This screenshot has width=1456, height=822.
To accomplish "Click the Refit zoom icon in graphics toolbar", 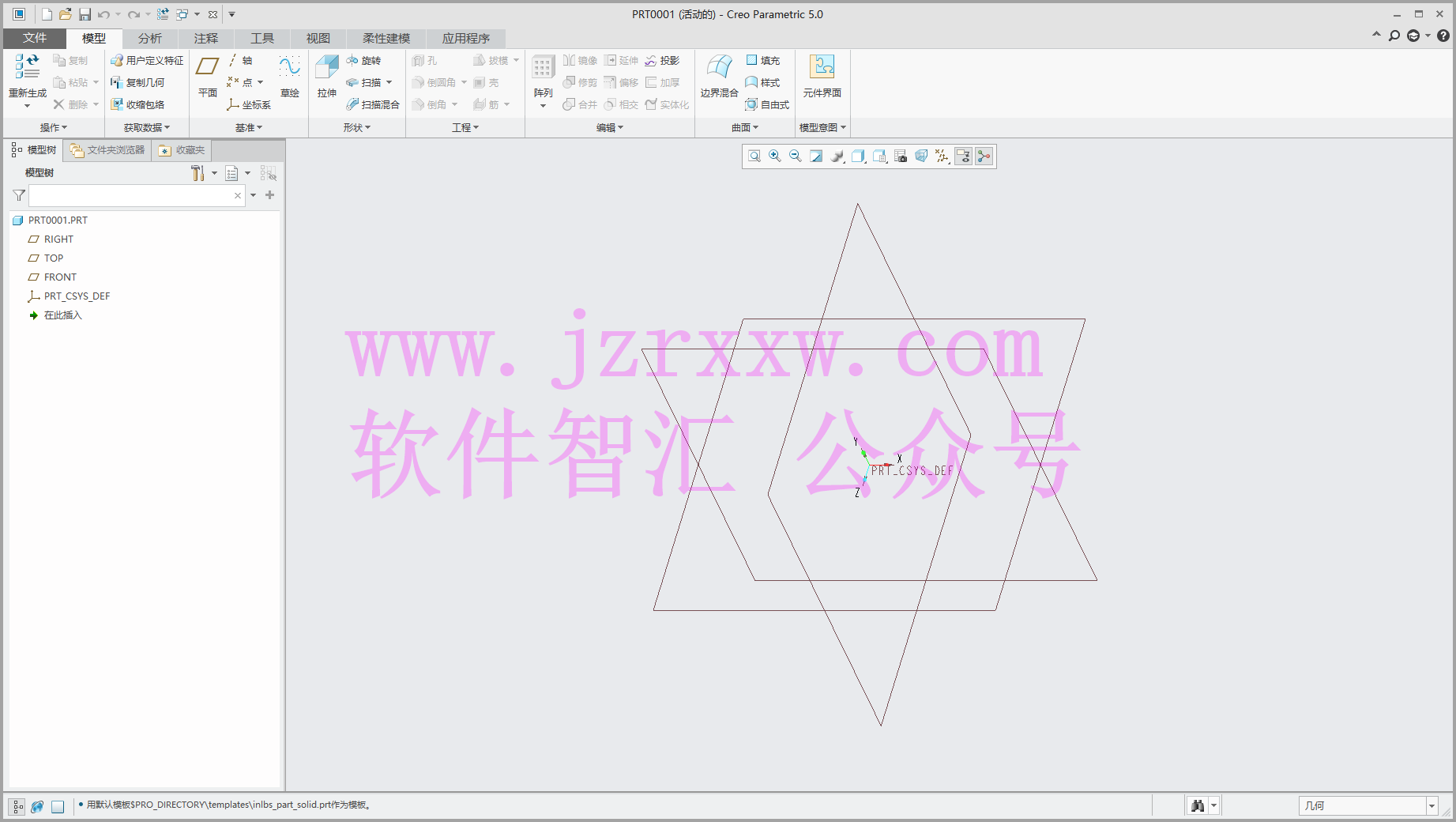I will click(x=754, y=156).
